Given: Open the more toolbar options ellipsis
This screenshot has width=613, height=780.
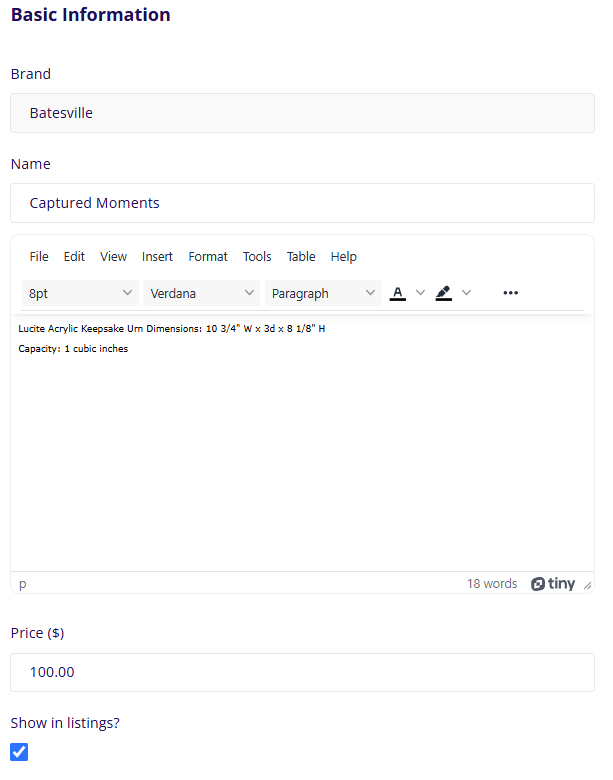Looking at the screenshot, I should (x=511, y=293).
